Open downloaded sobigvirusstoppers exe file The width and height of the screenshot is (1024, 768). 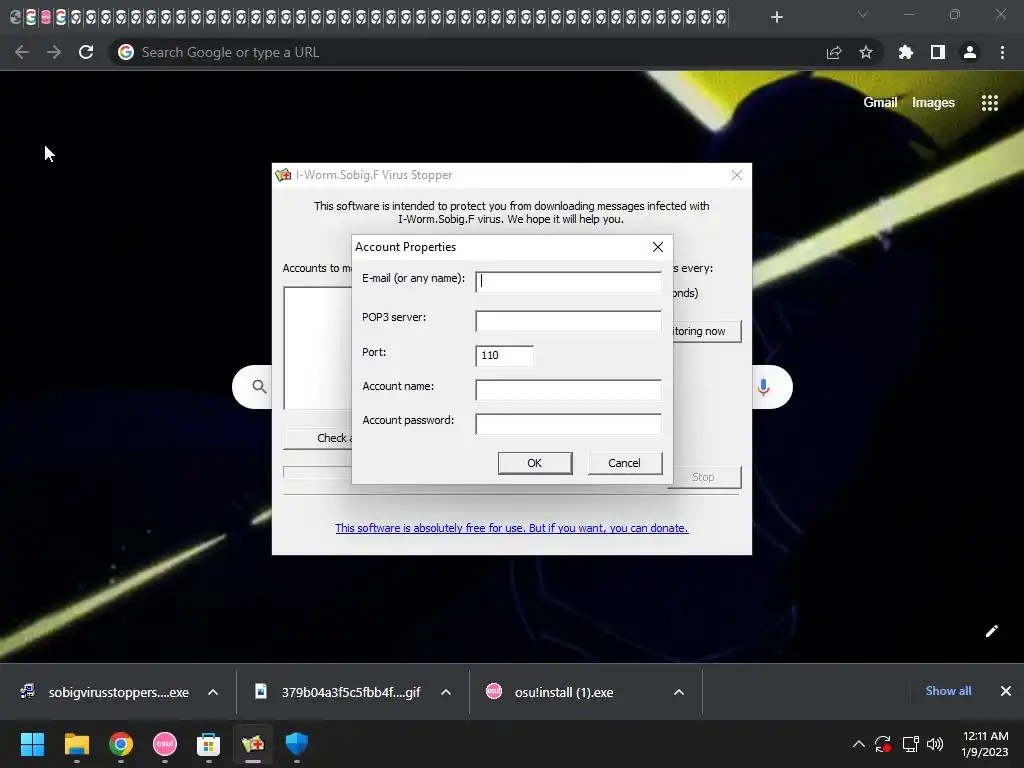(x=104, y=692)
